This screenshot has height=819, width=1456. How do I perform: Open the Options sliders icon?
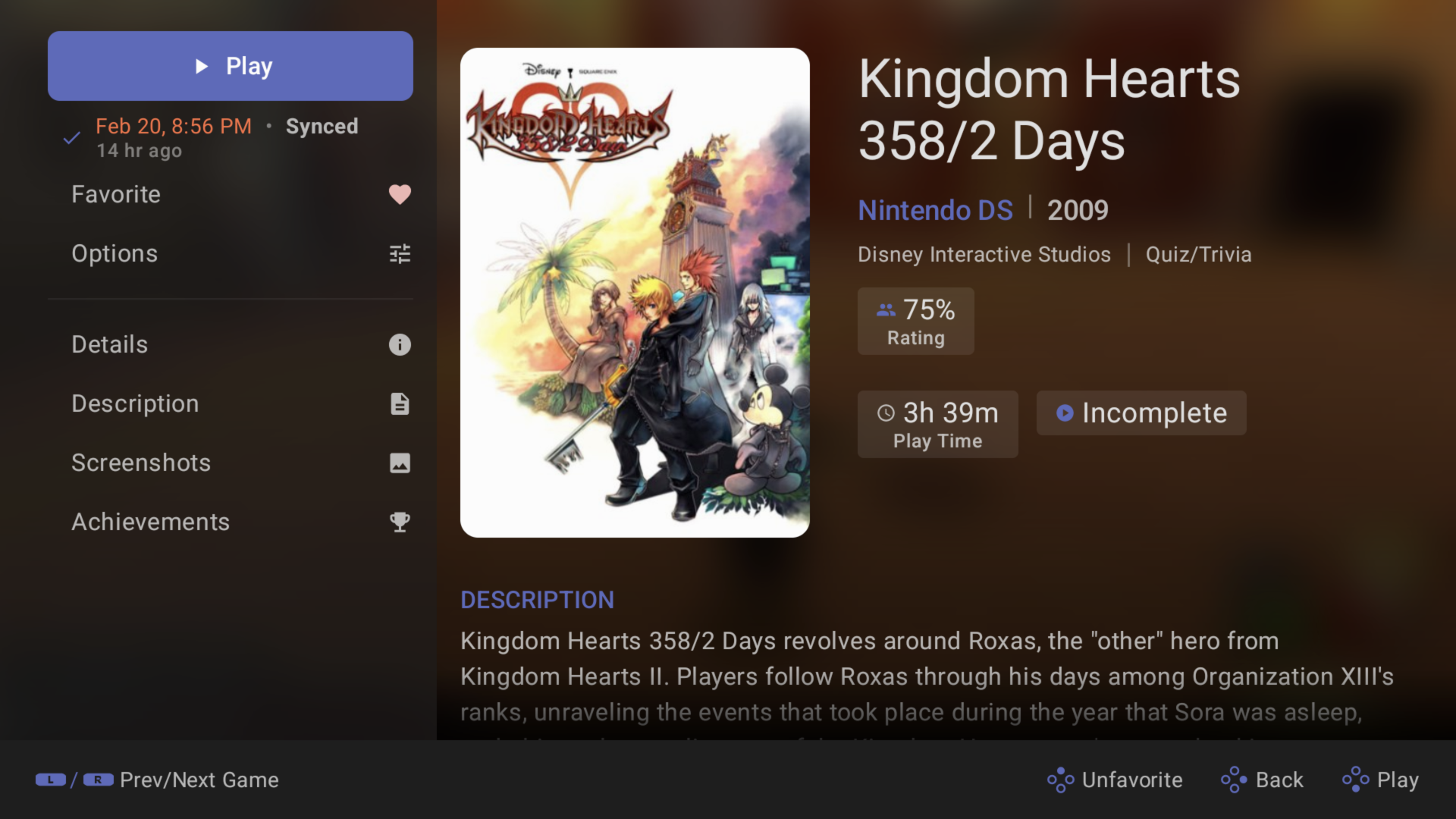click(x=400, y=254)
